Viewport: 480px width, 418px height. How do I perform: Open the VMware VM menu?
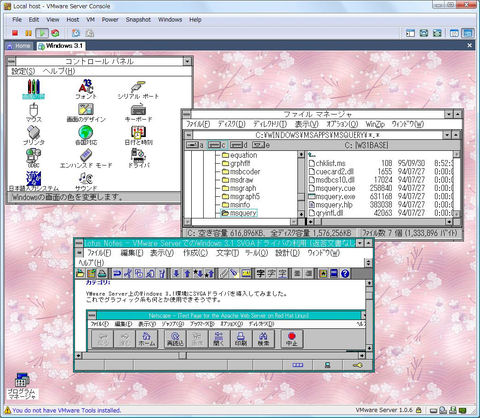(x=90, y=20)
